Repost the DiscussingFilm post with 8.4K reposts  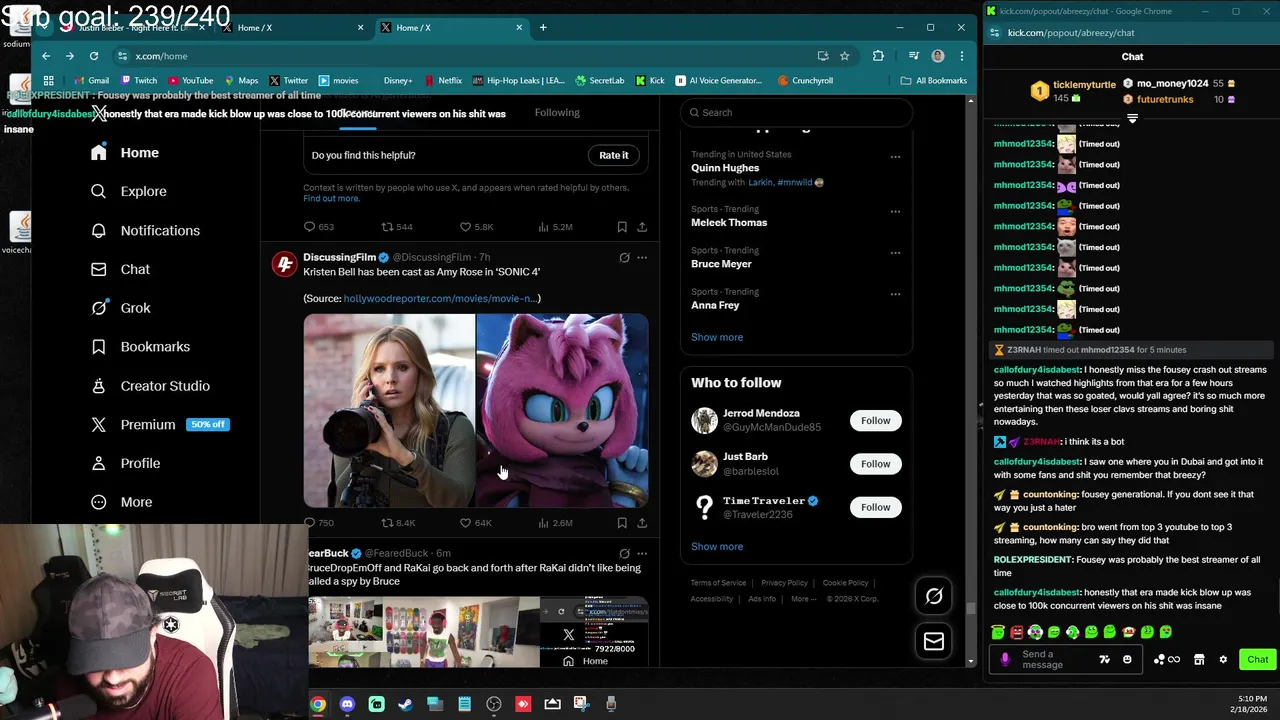pos(398,523)
